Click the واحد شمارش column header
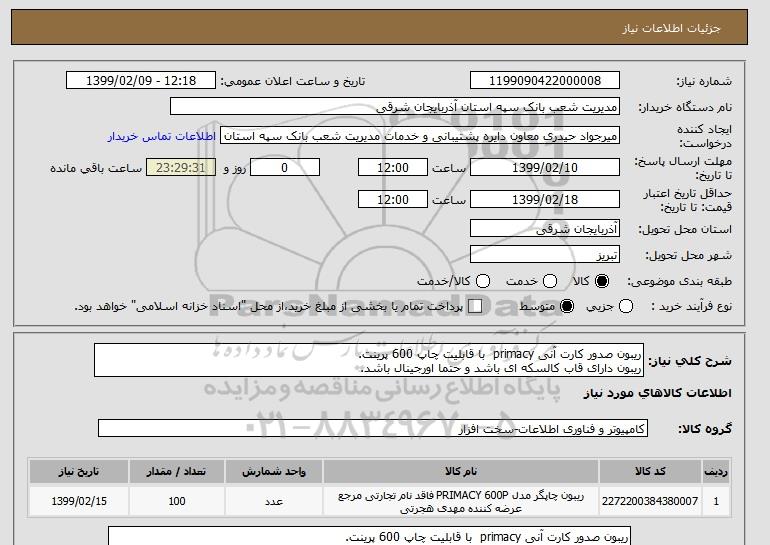This screenshot has width=770, height=545. click(x=274, y=471)
